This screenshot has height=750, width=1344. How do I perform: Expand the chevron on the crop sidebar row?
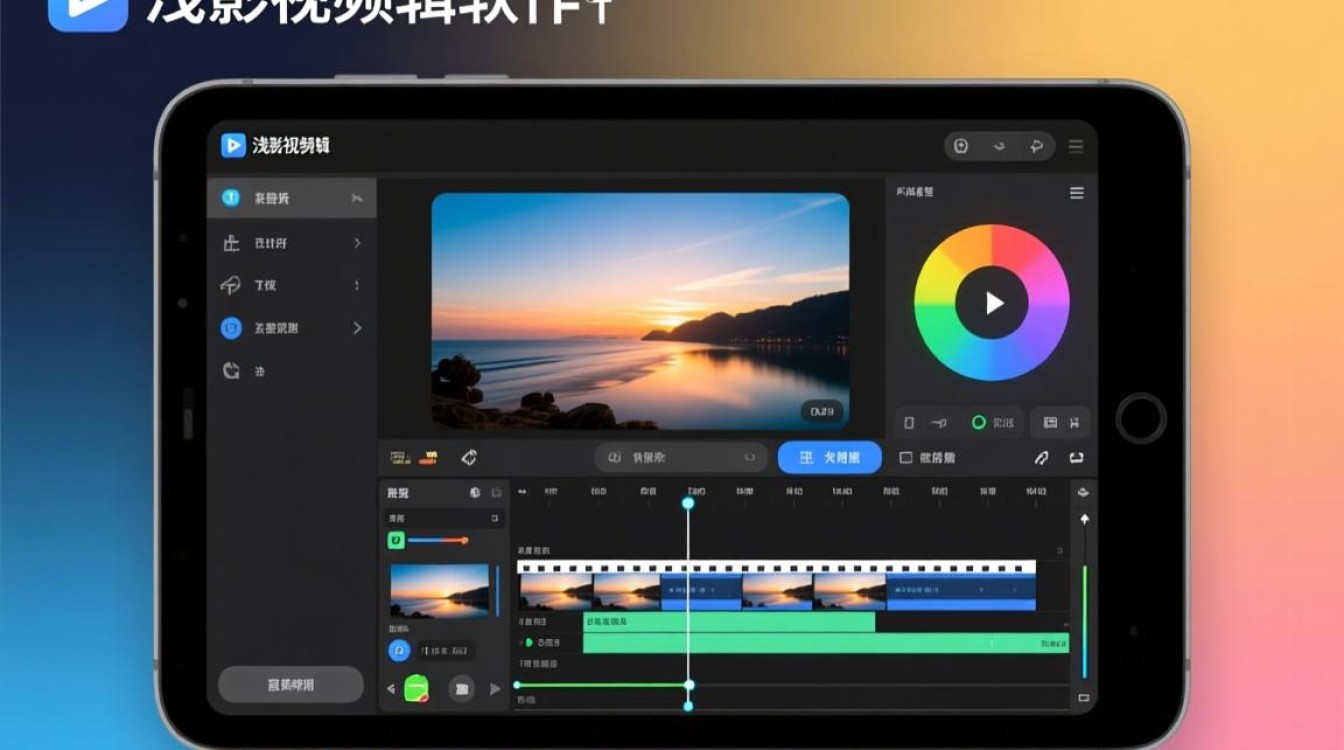(357, 243)
